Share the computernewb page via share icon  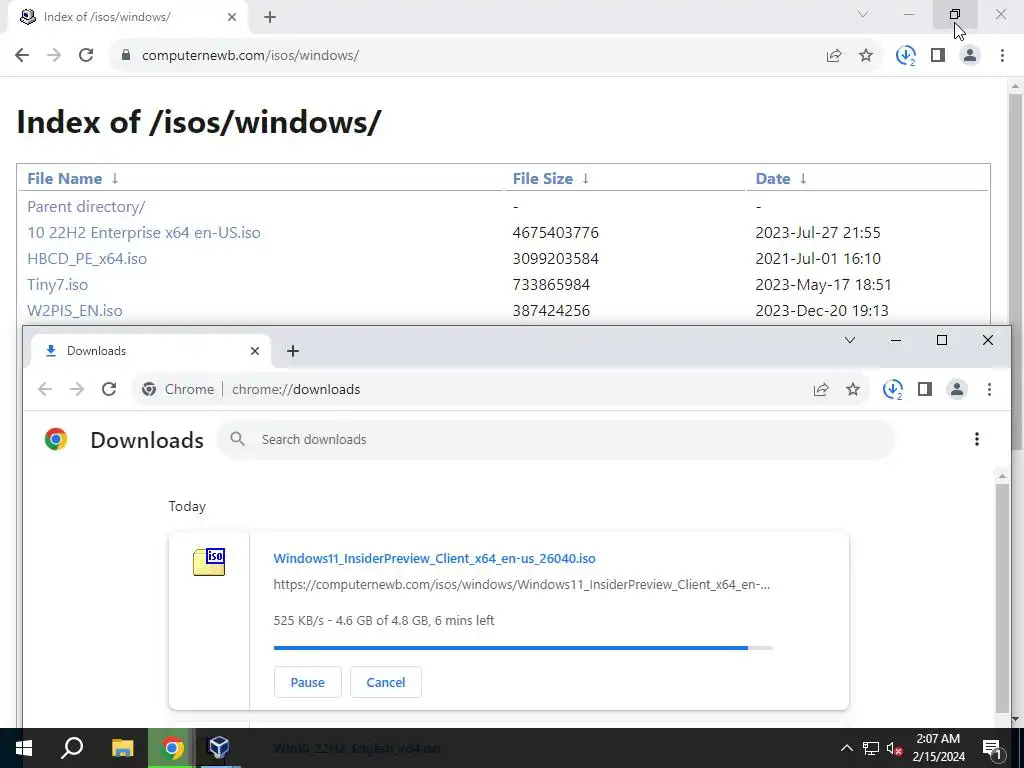[x=834, y=56]
